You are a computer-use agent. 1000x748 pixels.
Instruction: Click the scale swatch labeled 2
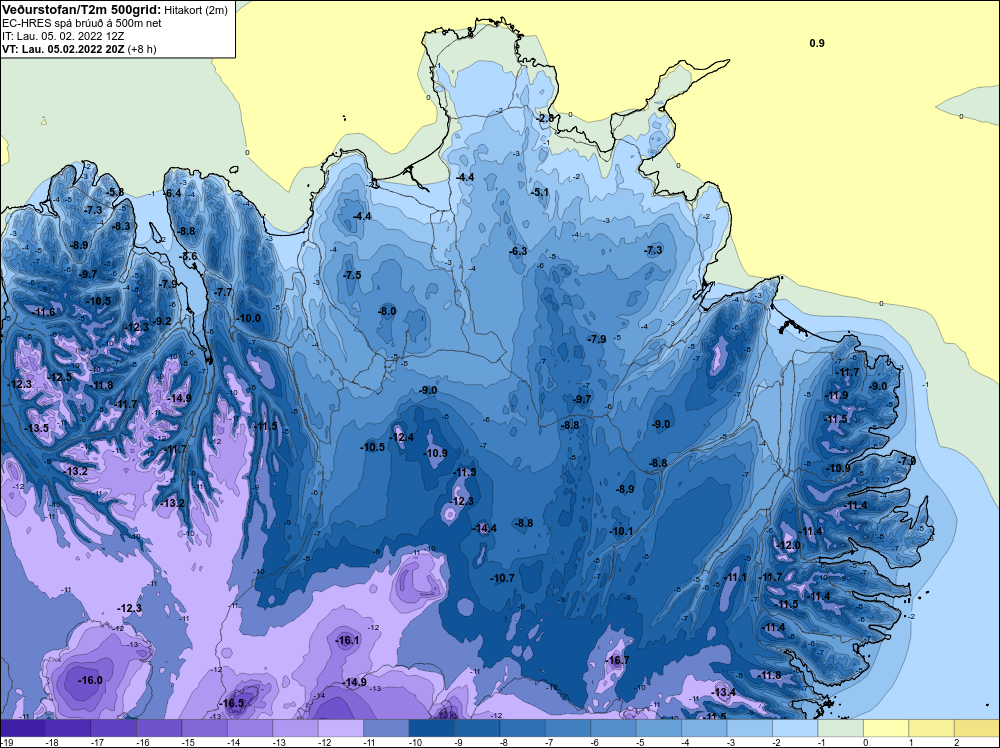pyautogui.click(x=977, y=728)
